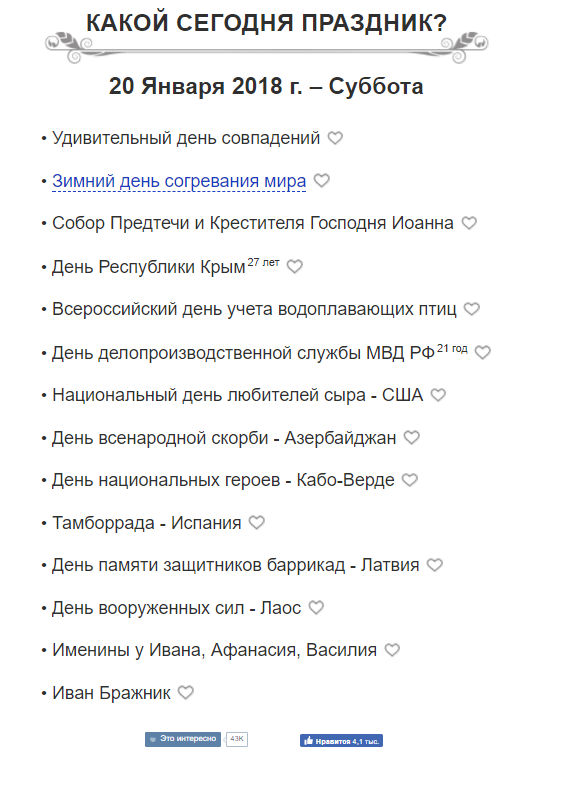The width and height of the screenshot is (573, 808).
Task: Open the Зимний день согревания мира link
Action: pyautogui.click(x=179, y=181)
